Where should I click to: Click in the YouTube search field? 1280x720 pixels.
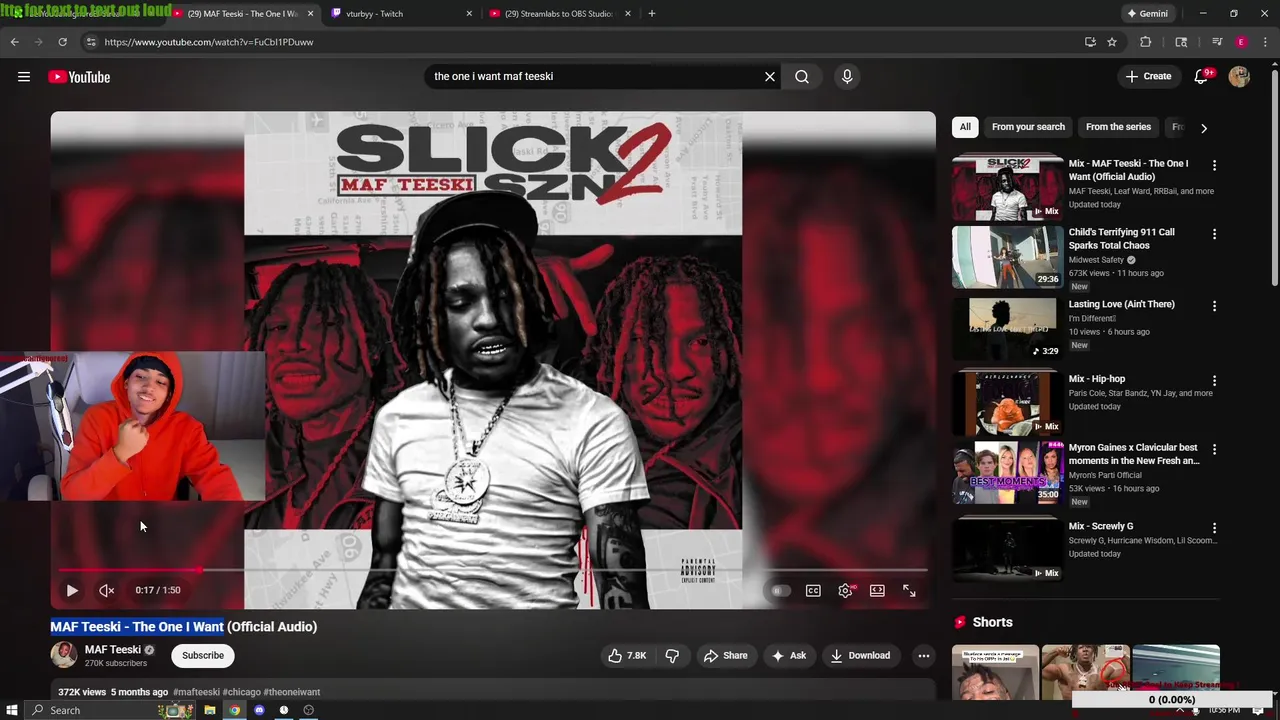pos(595,76)
